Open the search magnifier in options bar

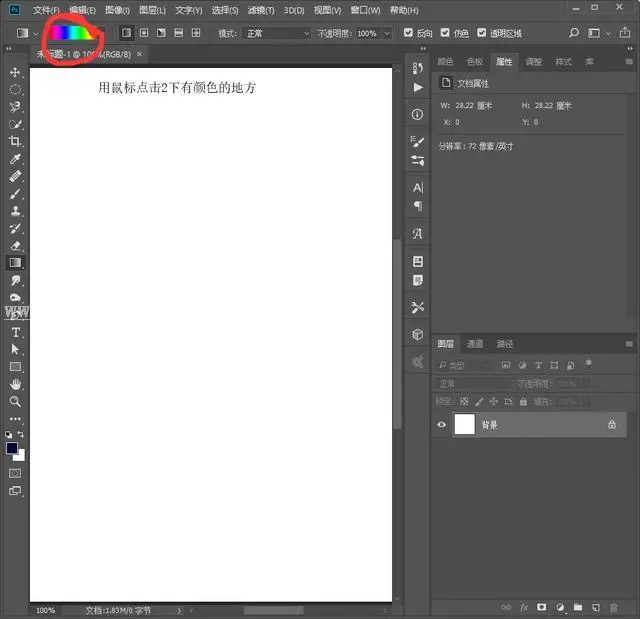click(x=574, y=33)
